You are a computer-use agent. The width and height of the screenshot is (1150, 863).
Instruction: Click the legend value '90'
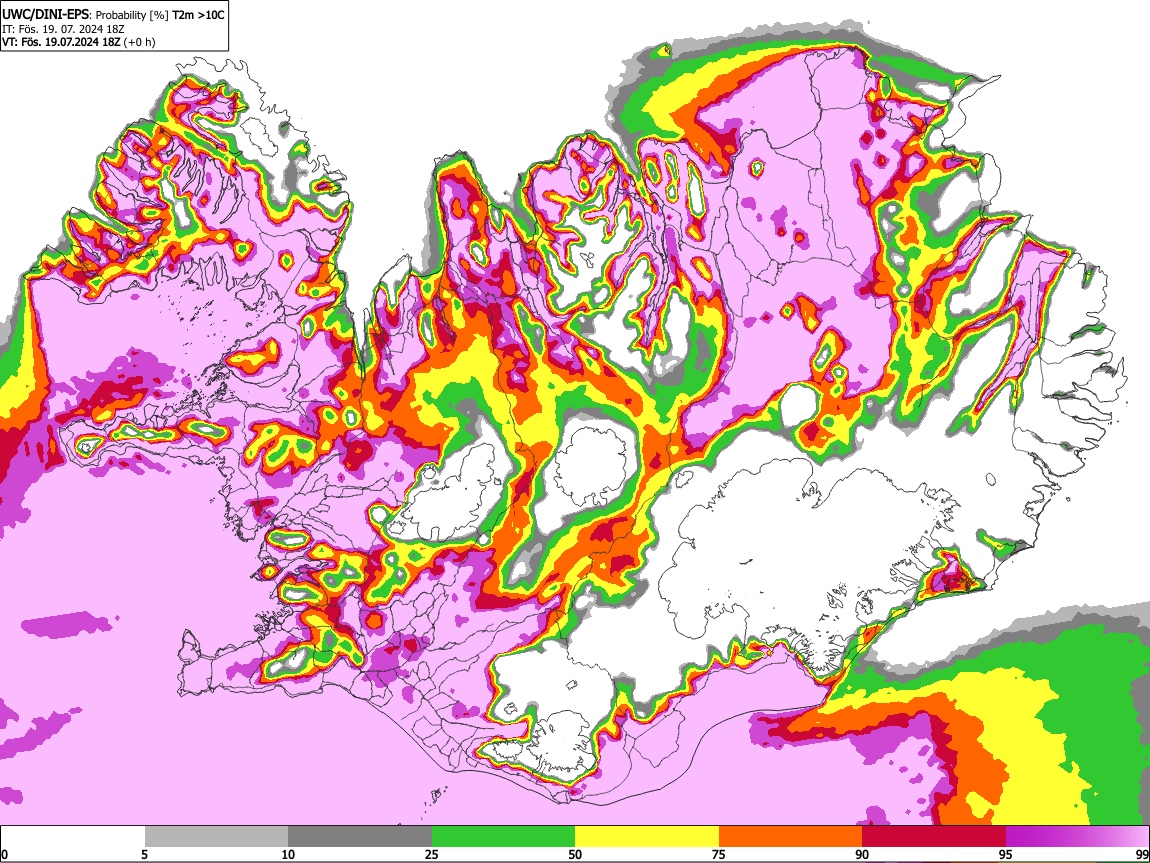tap(862, 854)
